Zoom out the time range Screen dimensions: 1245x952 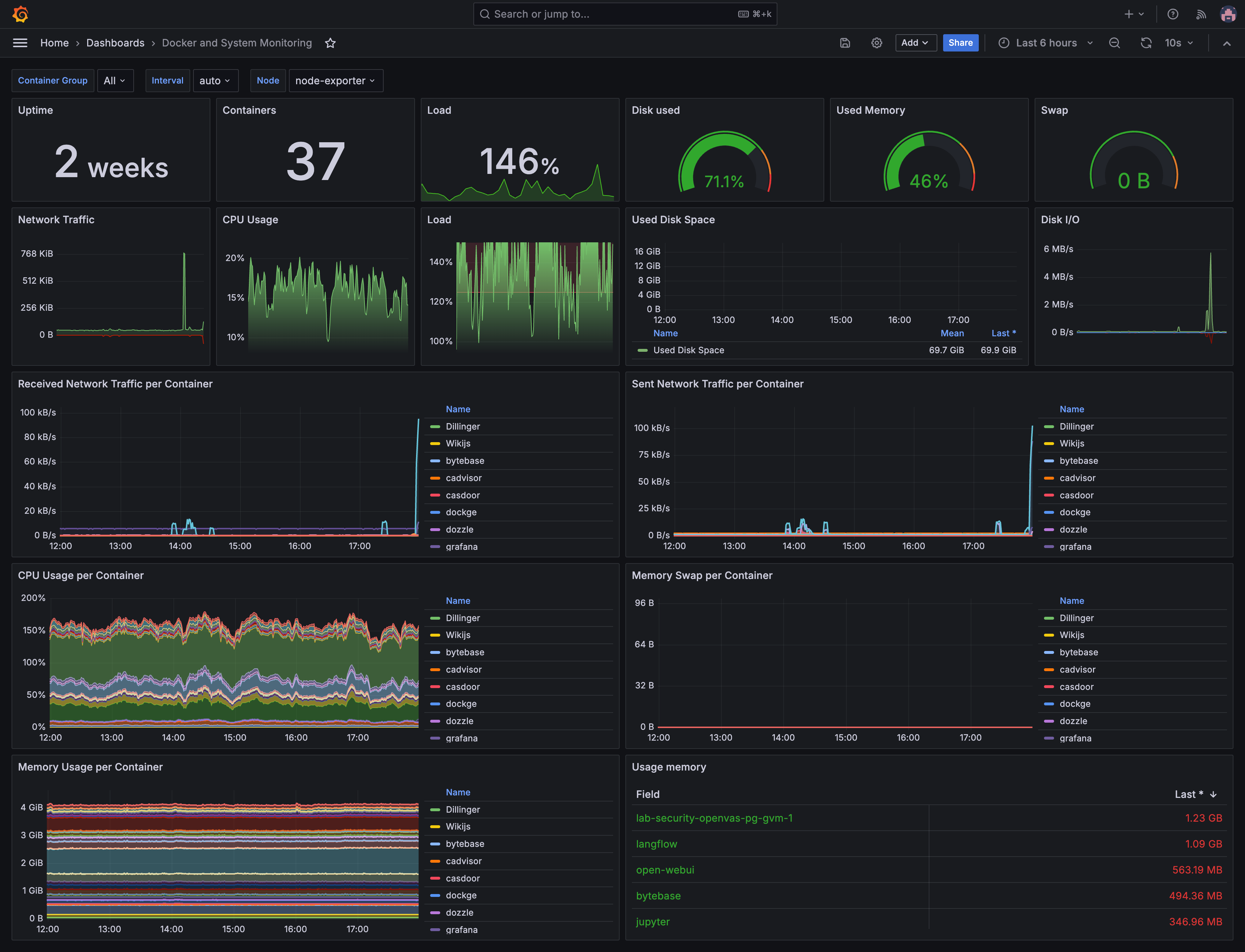point(1115,43)
